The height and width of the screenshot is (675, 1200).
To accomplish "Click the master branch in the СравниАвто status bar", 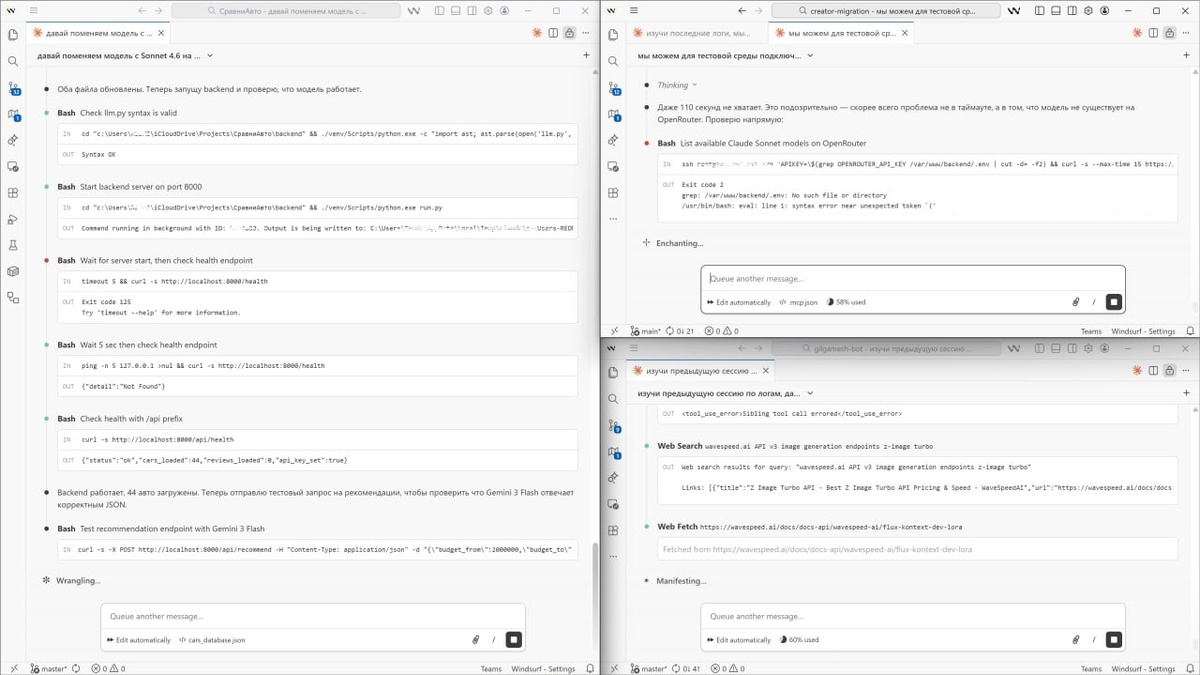I will (x=48, y=669).
